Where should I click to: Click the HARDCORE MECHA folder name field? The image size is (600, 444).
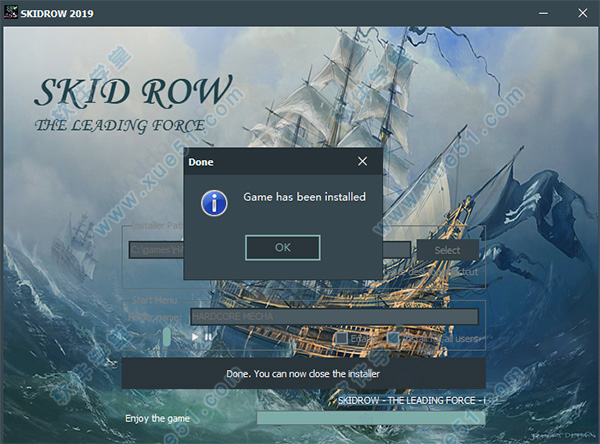[x=333, y=317]
